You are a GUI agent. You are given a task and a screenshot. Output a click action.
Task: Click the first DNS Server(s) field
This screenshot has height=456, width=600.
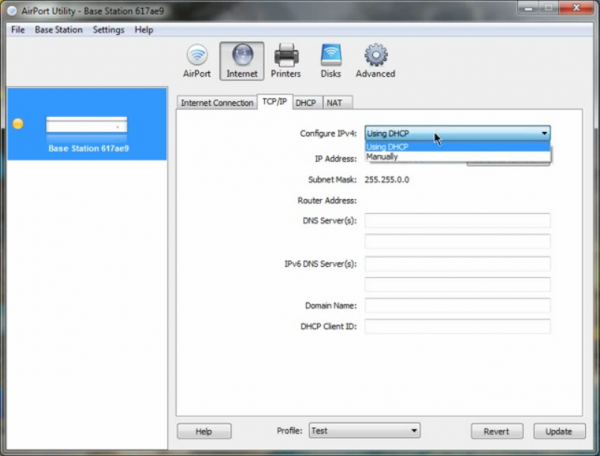458,221
